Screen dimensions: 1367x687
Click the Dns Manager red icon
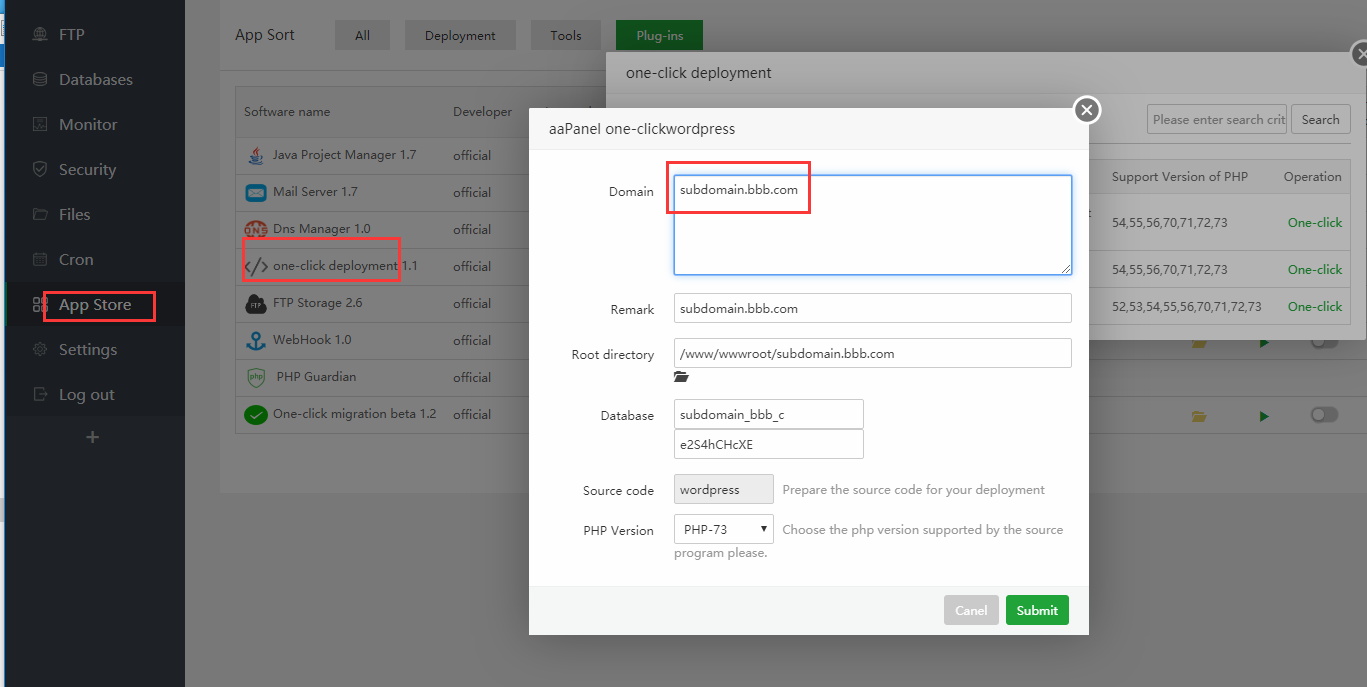256,229
